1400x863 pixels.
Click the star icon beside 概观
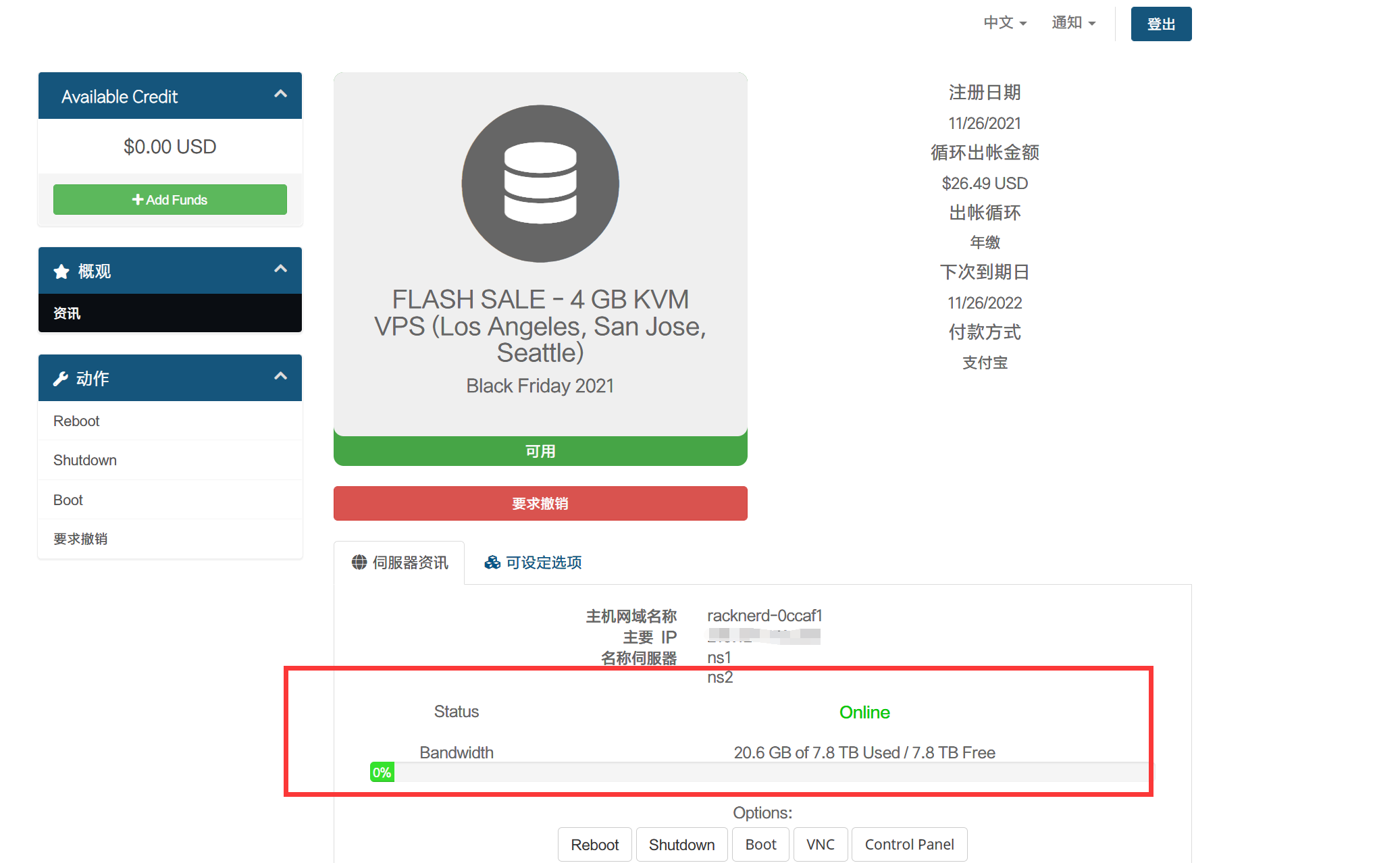[61, 271]
